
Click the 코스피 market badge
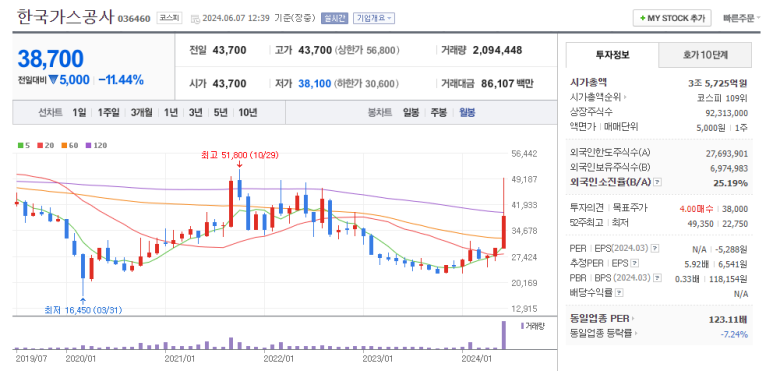(170, 18)
